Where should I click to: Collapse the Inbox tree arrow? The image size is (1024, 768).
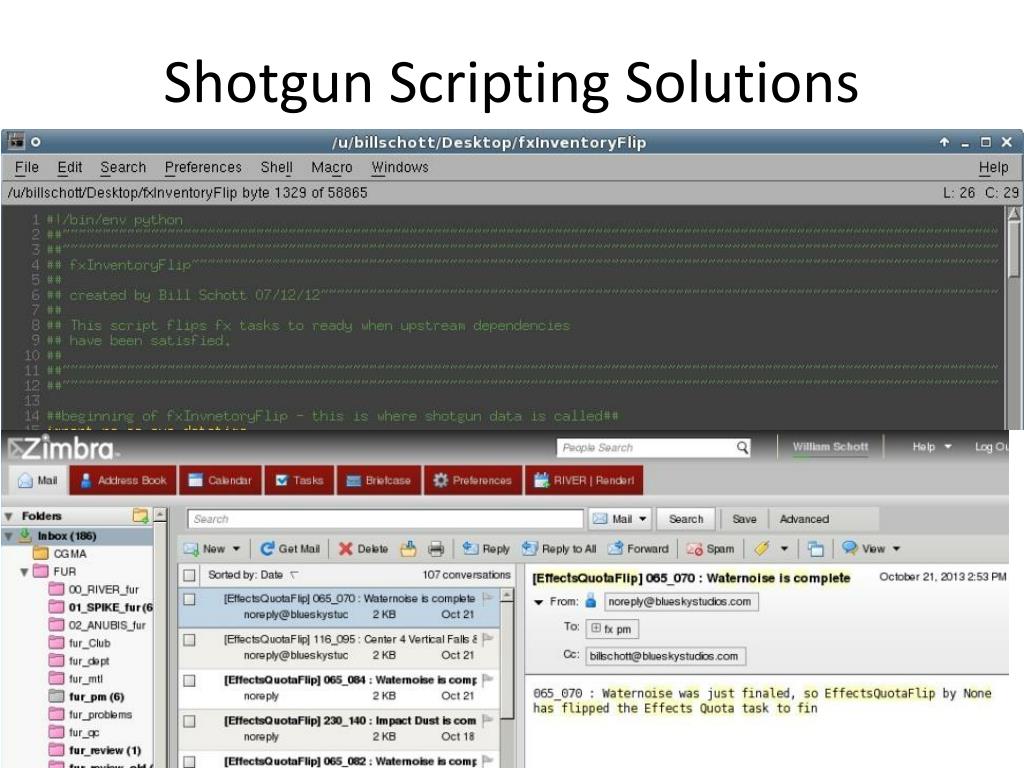coord(8,537)
